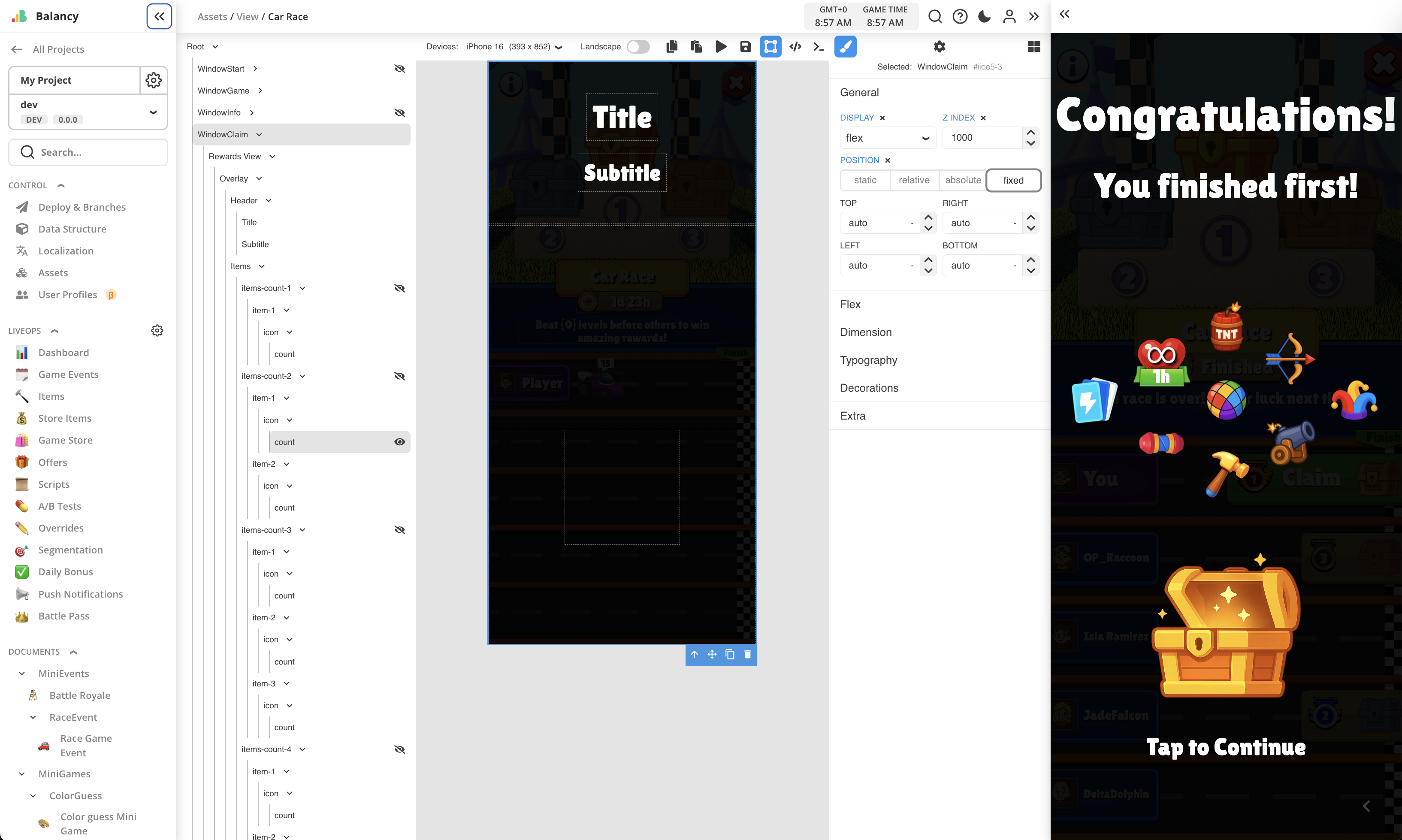Toggle the Landscape orientation switch
Screen dimensions: 1402x840
(638, 46)
